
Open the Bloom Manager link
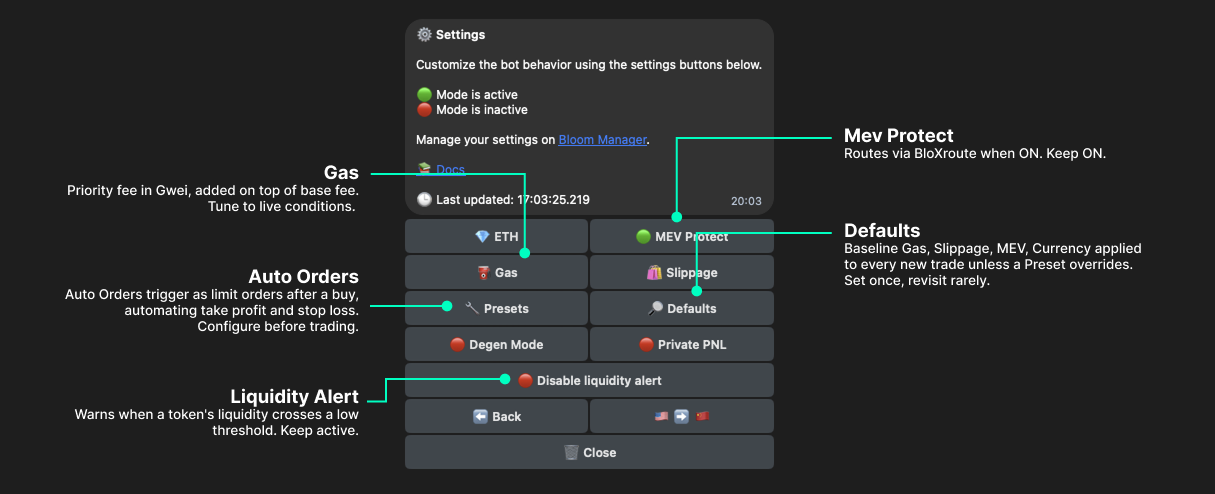pos(602,140)
